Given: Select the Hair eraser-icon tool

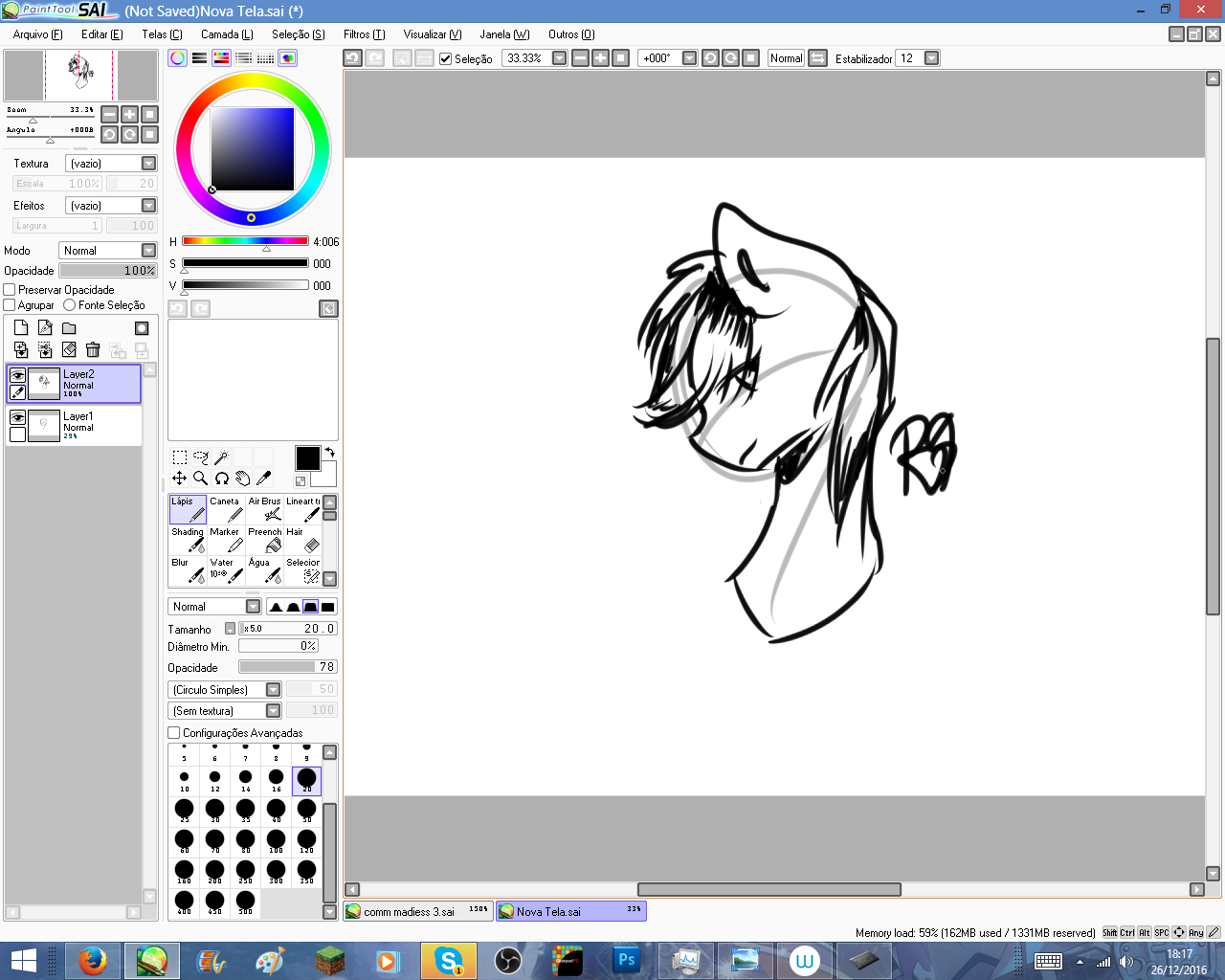Looking at the screenshot, I should pos(302,540).
